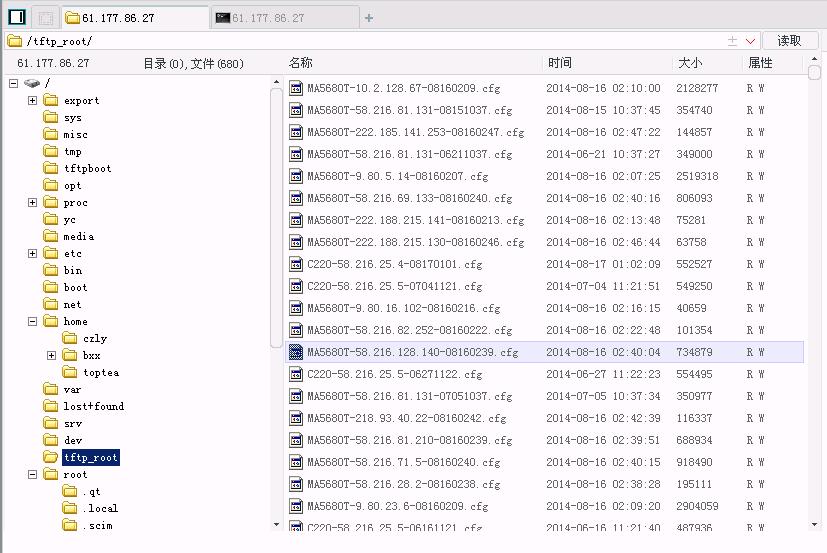
Task: Select the srv folder icon
Action: [51, 423]
